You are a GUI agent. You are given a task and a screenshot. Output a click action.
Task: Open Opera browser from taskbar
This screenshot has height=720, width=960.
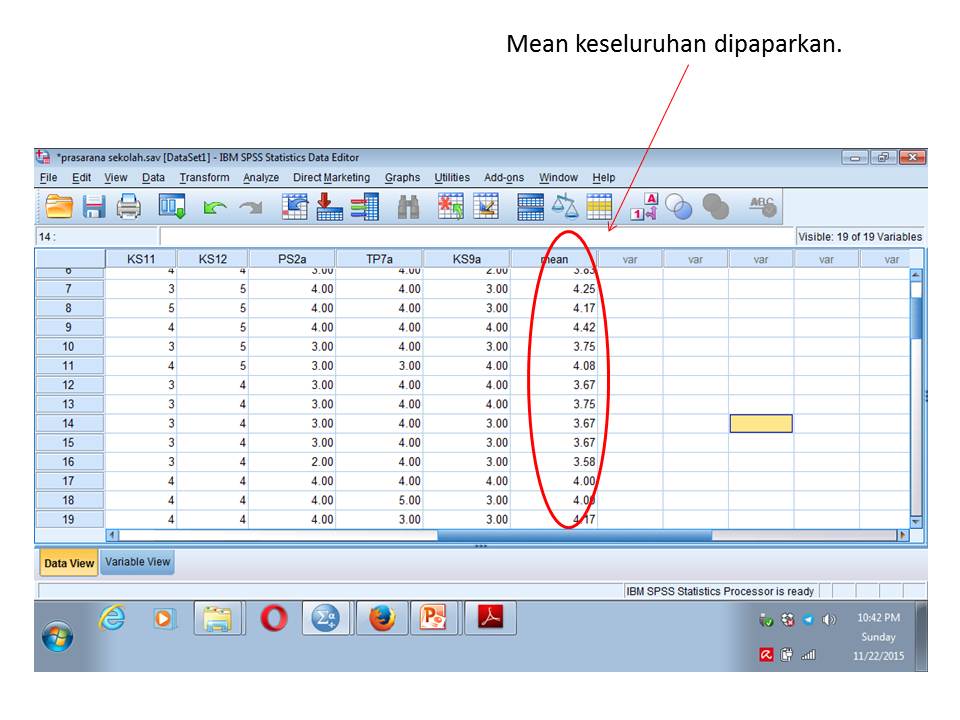[274, 618]
